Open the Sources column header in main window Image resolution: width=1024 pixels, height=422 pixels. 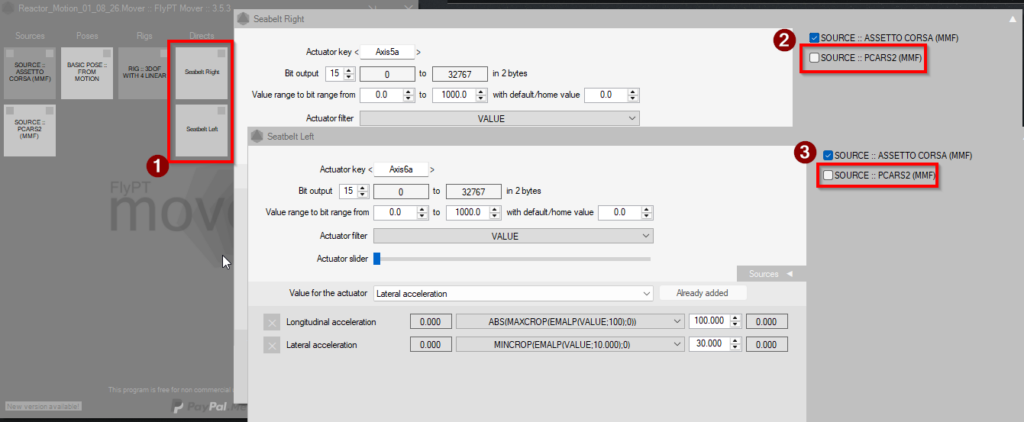(30, 35)
